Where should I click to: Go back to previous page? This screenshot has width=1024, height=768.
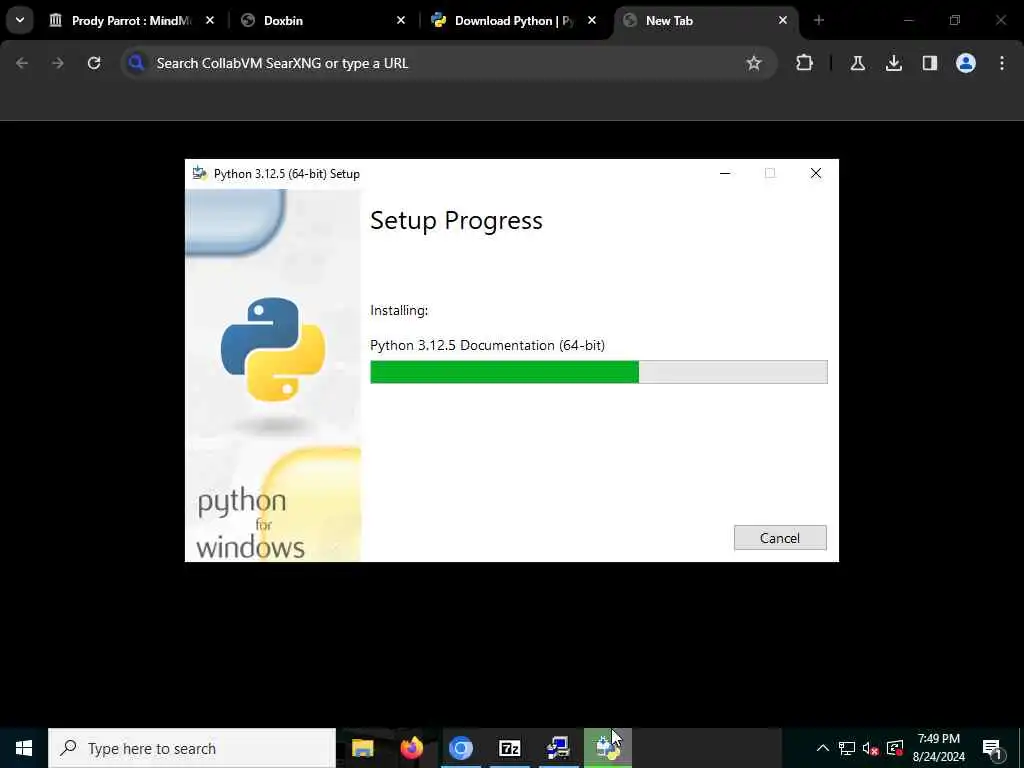coord(22,63)
